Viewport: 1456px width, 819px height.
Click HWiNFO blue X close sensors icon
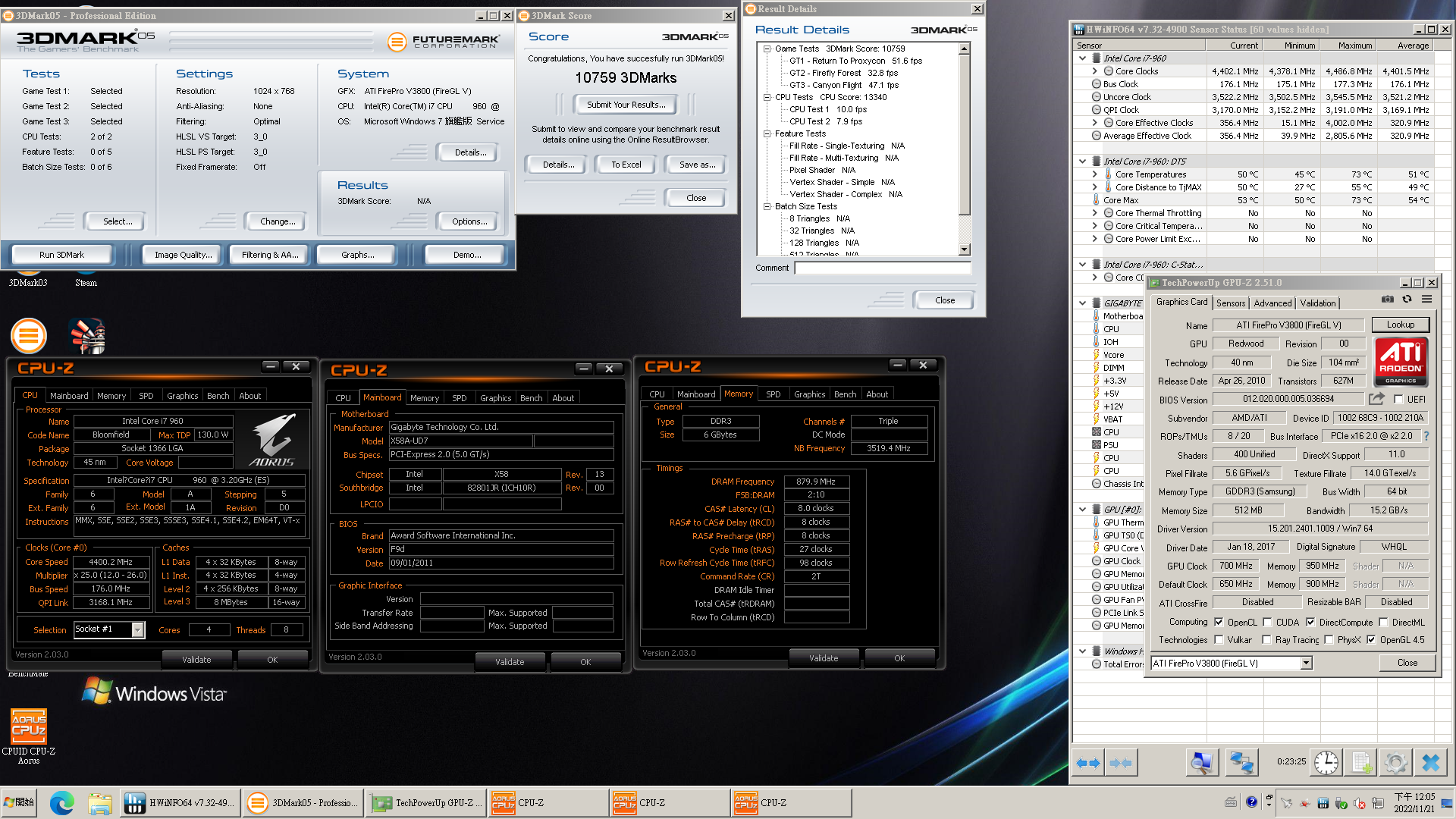[x=1430, y=763]
